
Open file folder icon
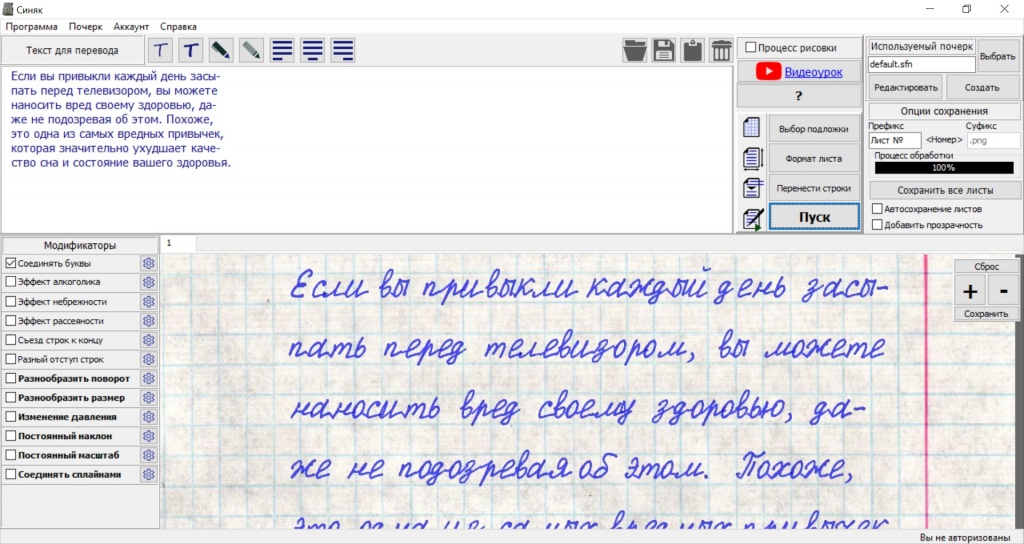pyautogui.click(x=634, y=50)
